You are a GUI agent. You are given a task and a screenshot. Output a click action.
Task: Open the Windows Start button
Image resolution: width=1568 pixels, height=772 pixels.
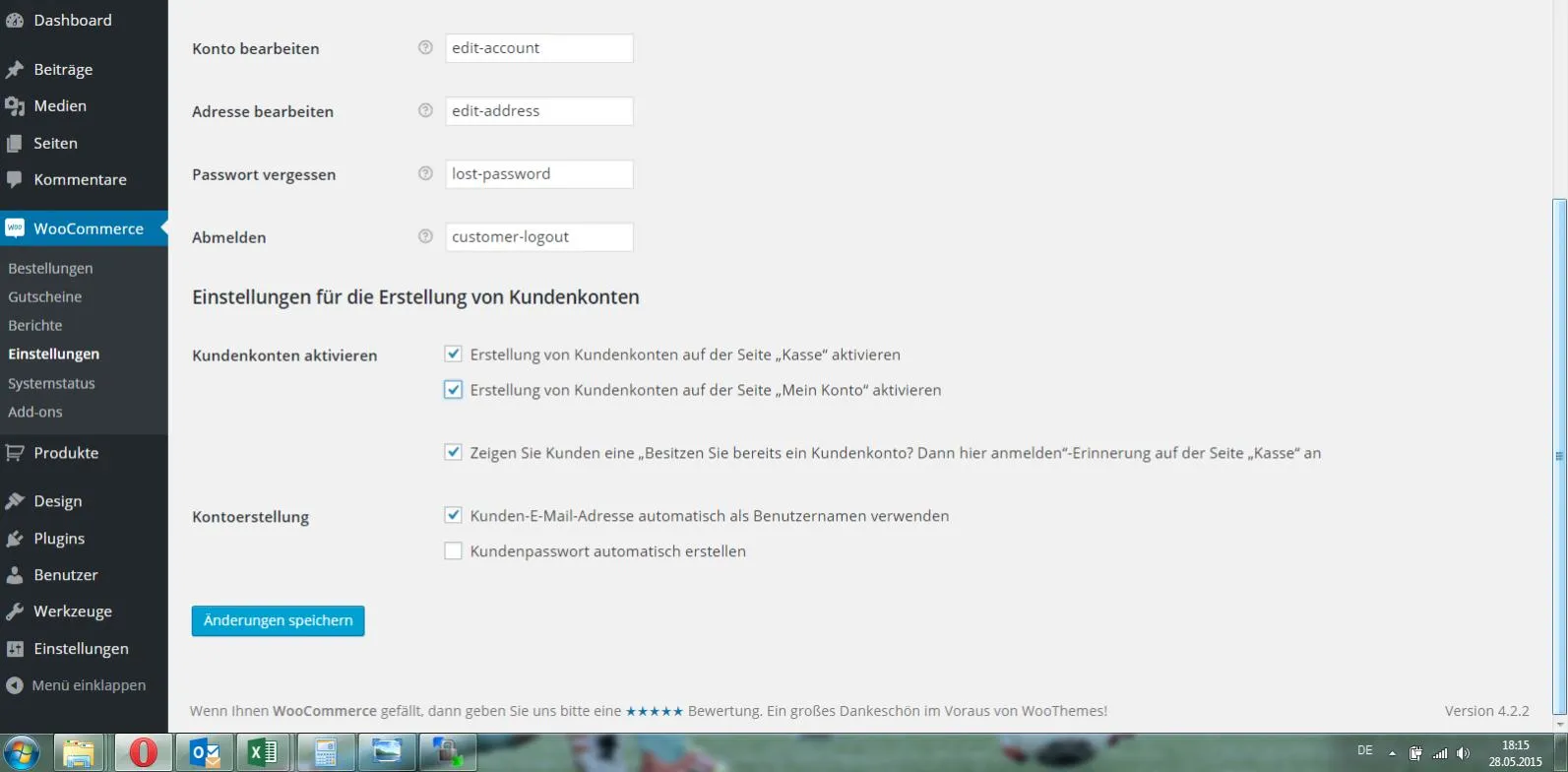click(21, 753)
